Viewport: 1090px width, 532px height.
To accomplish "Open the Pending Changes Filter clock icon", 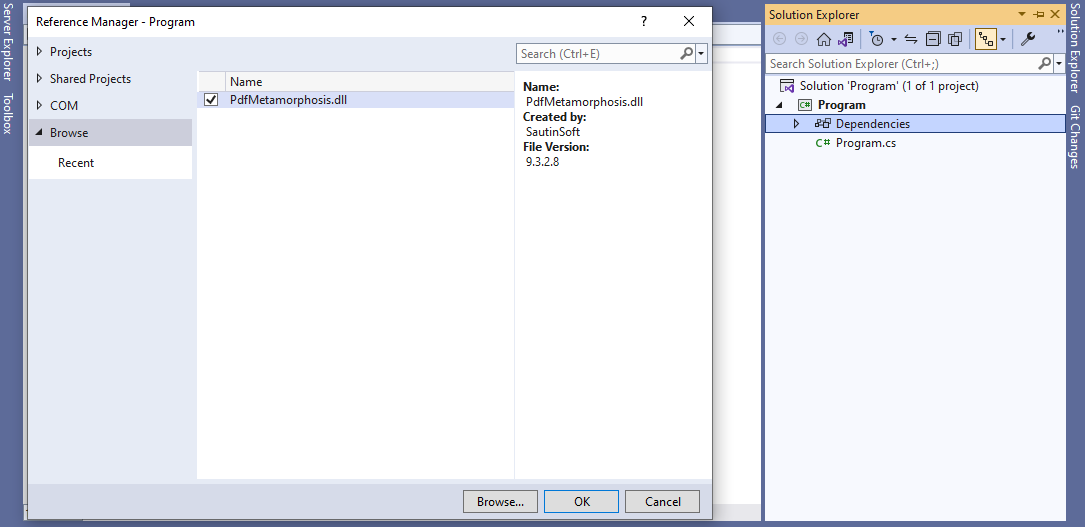I will [x=877, y=39].
